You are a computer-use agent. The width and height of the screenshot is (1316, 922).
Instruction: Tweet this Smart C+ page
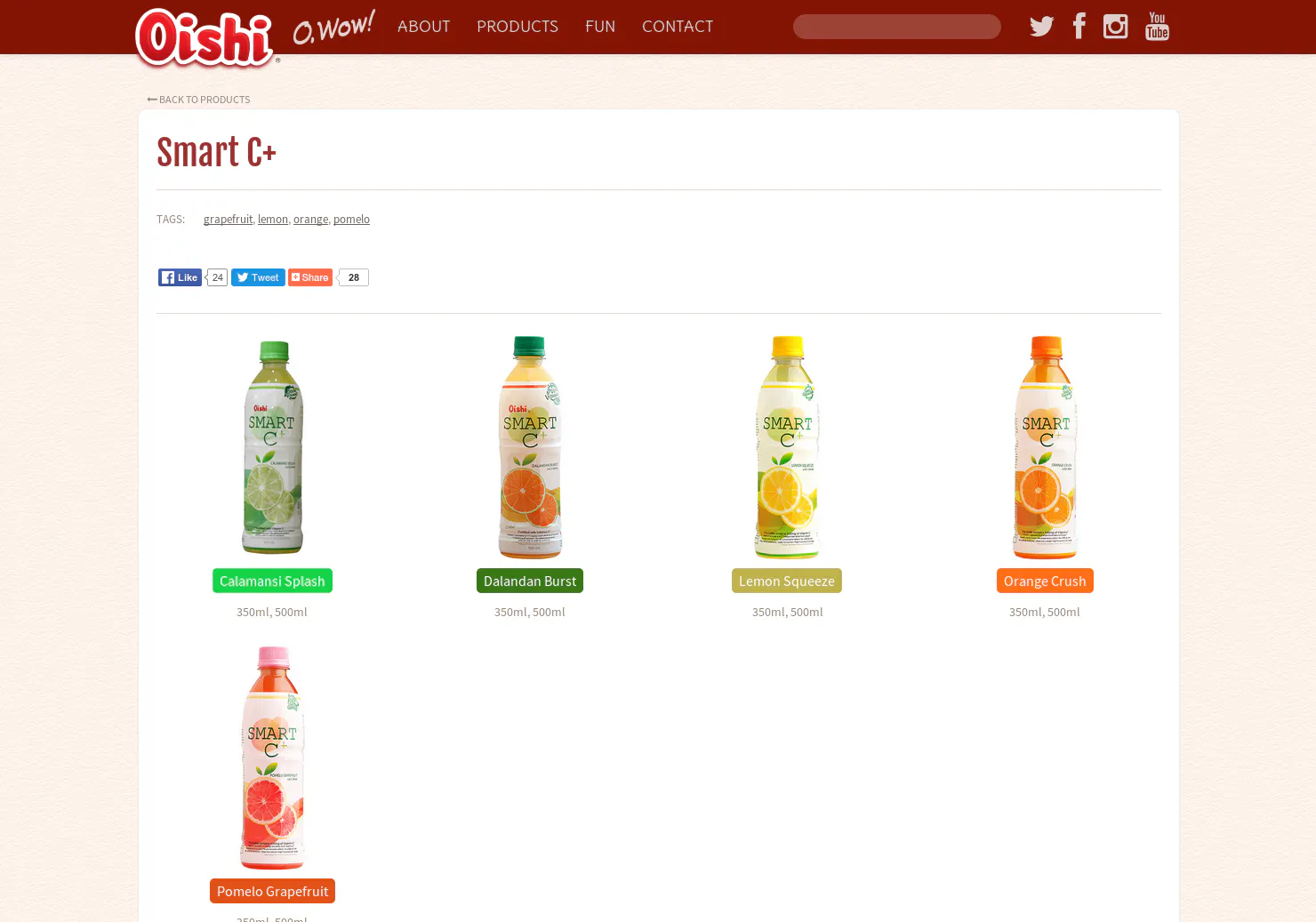[x=258, y=277]
